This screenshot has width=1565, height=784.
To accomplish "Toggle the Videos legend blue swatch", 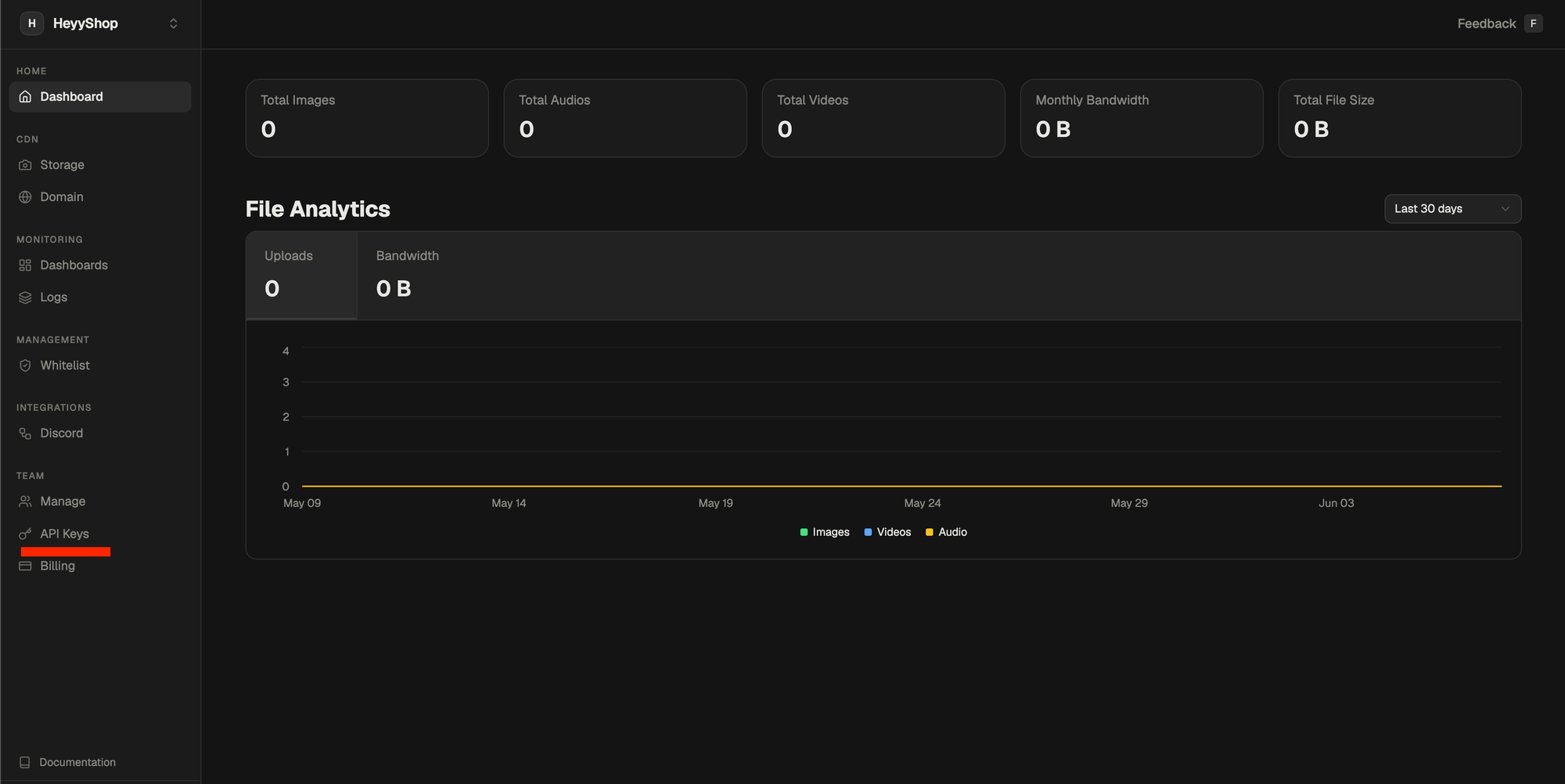I will click(x=868, y=532).
